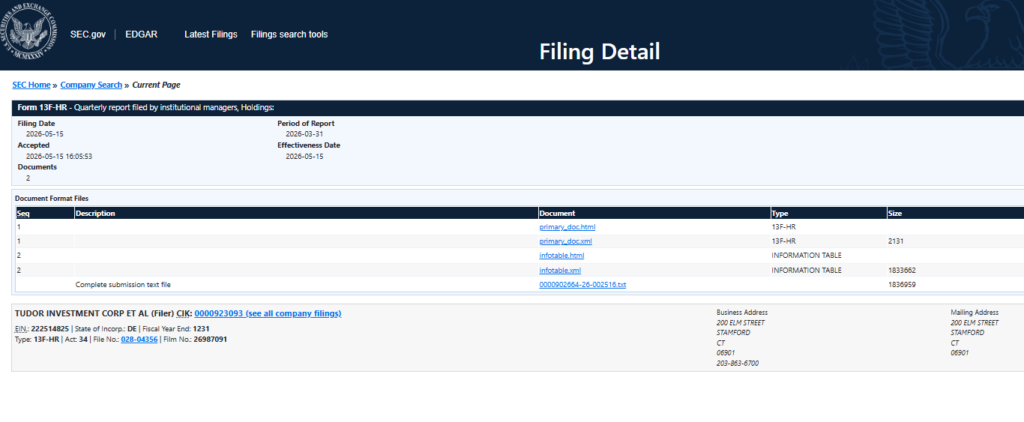Select film number 26987091
Image resolution: width=1024 pixels, height=422 pixels.
(211, 339)
